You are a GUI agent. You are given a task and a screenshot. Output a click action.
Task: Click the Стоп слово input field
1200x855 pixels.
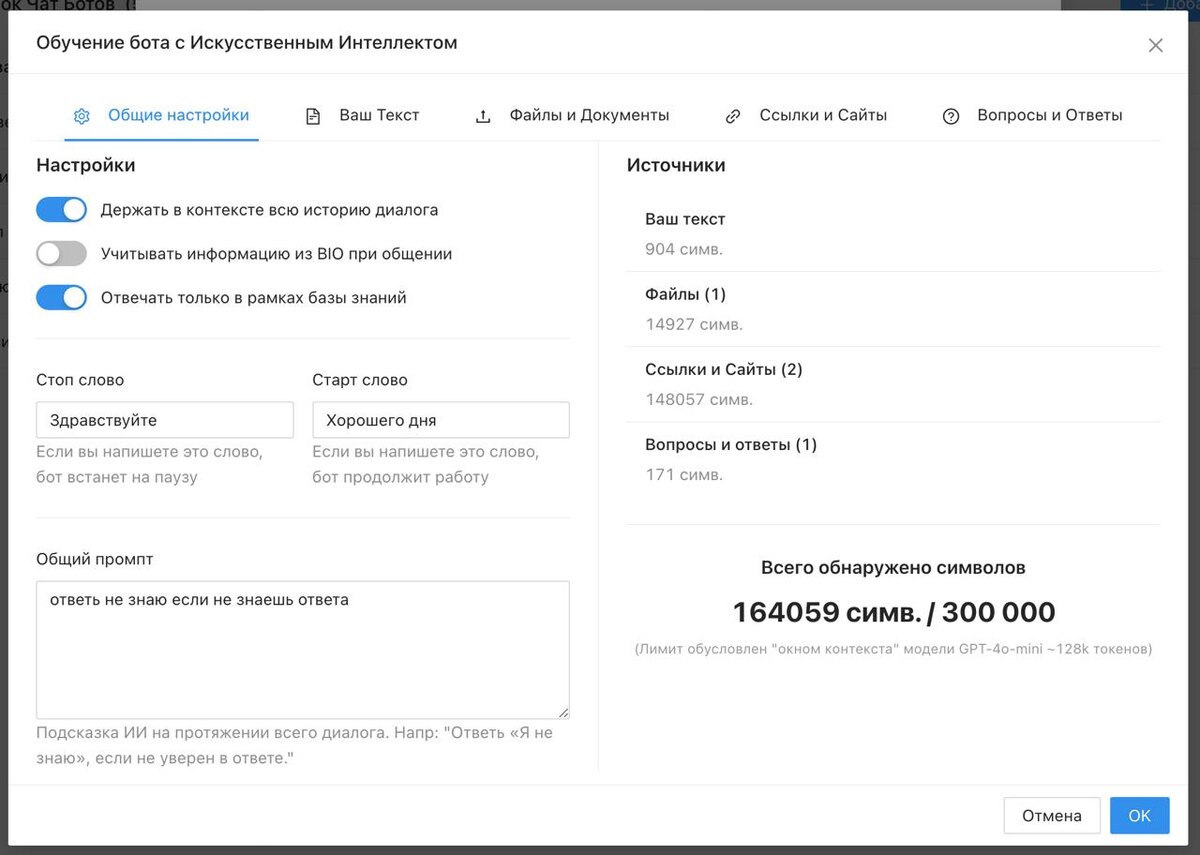pos(165,420)
